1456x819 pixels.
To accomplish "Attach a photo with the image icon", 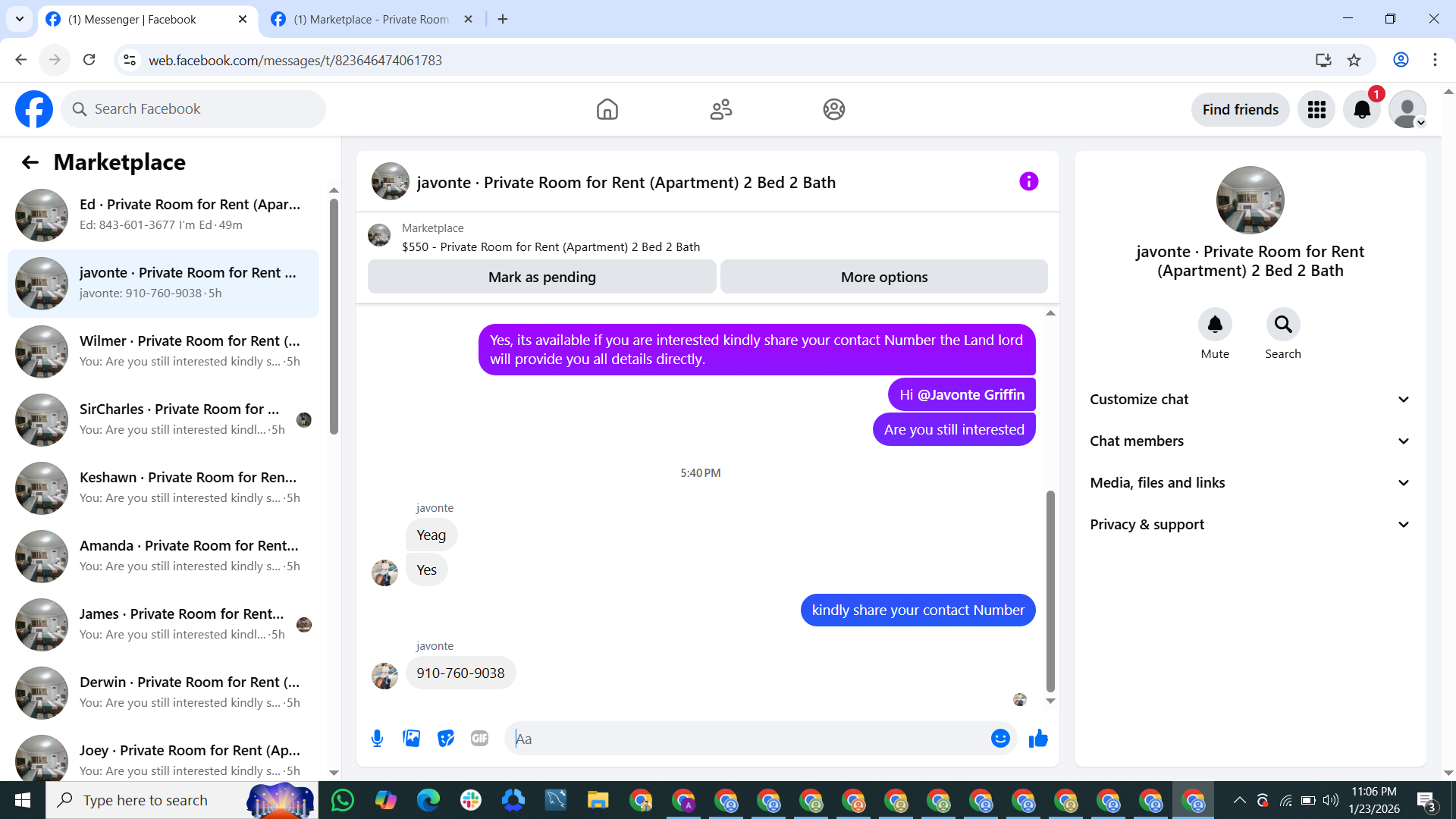I will (411, 739).
